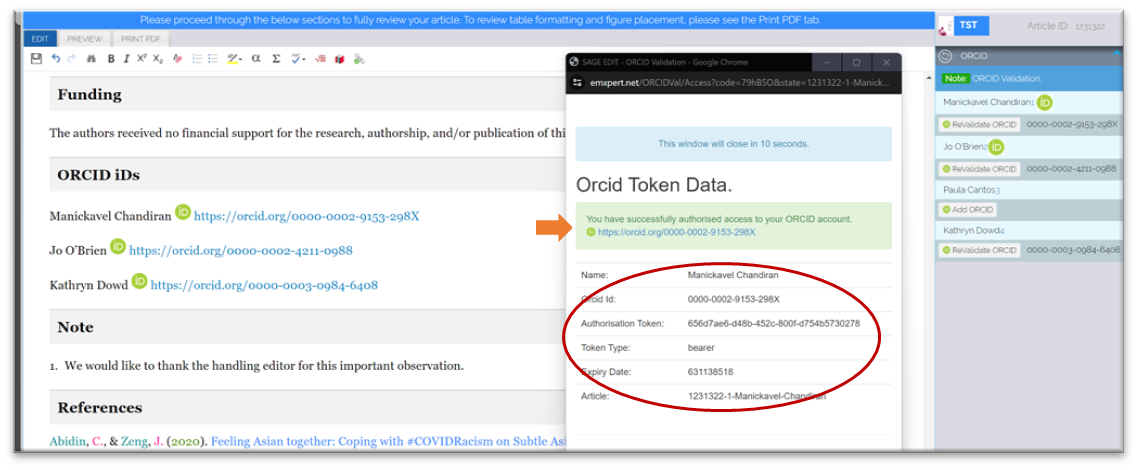Toggle the bulleted list
Screen dimensions: 1138x470
point(212,59)
